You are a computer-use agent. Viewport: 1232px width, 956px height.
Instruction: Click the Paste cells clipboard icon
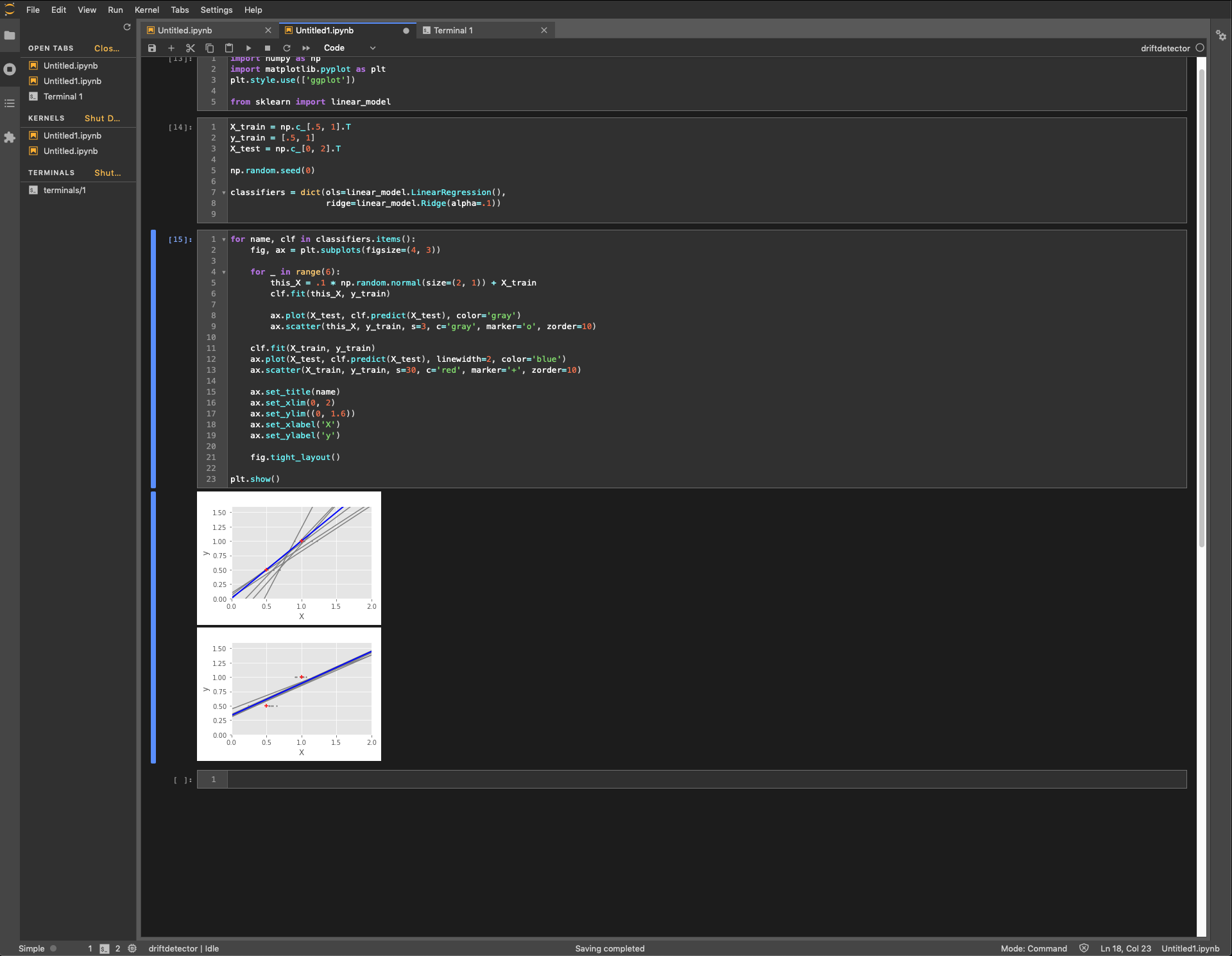pos(229,48)
